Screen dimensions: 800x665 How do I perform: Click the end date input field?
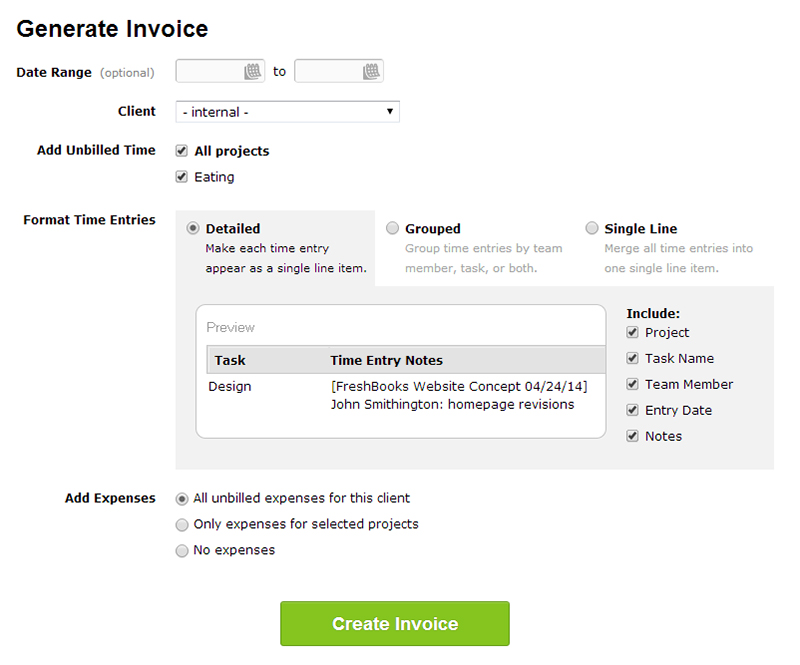point(328,71)
